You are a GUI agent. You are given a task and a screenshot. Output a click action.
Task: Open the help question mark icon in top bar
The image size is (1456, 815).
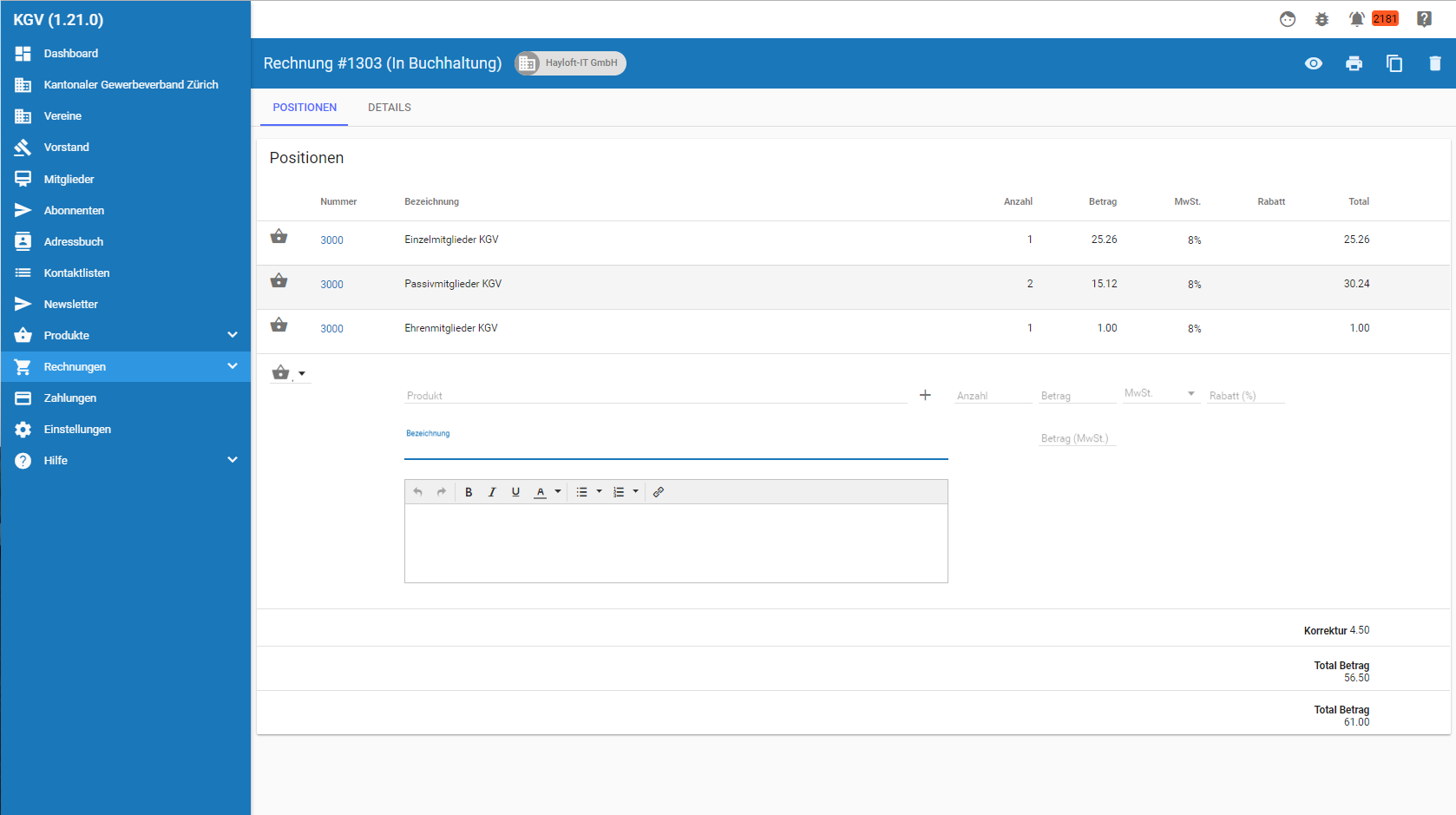(x=1424, y=19)
